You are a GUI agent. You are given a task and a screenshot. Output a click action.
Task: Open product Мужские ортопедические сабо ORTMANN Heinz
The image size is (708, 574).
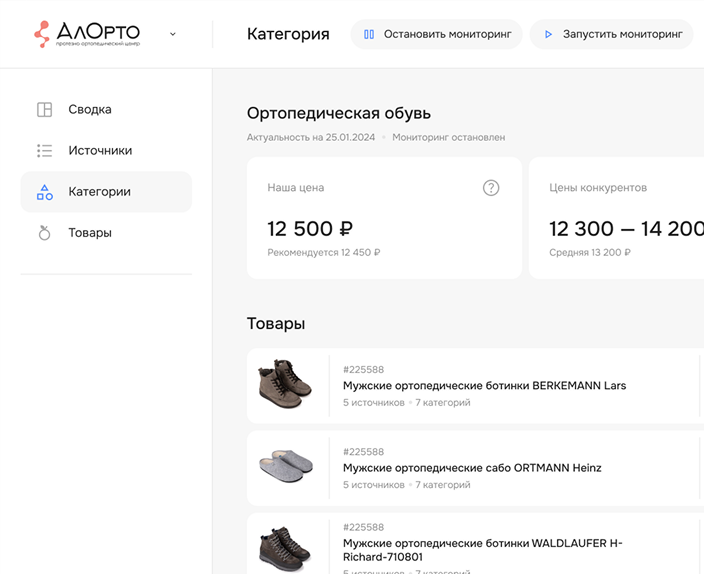point(472,468)
